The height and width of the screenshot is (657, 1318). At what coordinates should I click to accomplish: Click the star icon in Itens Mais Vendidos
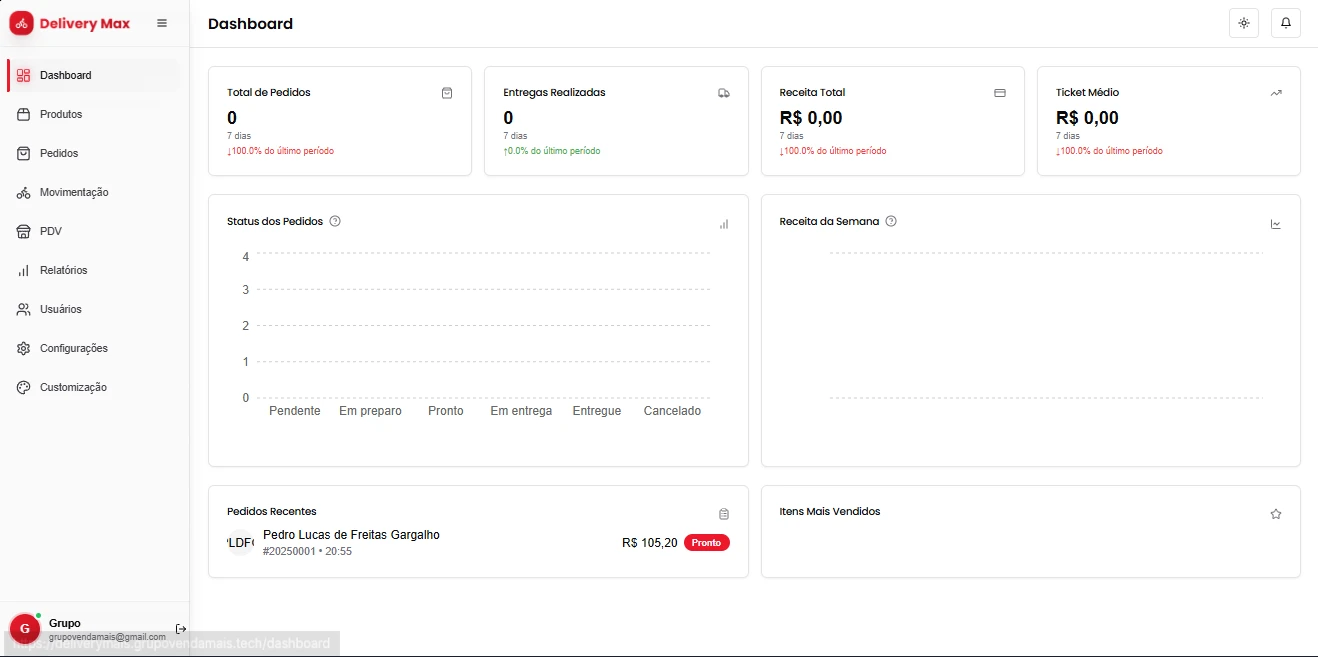click(x=1276, y=514)
